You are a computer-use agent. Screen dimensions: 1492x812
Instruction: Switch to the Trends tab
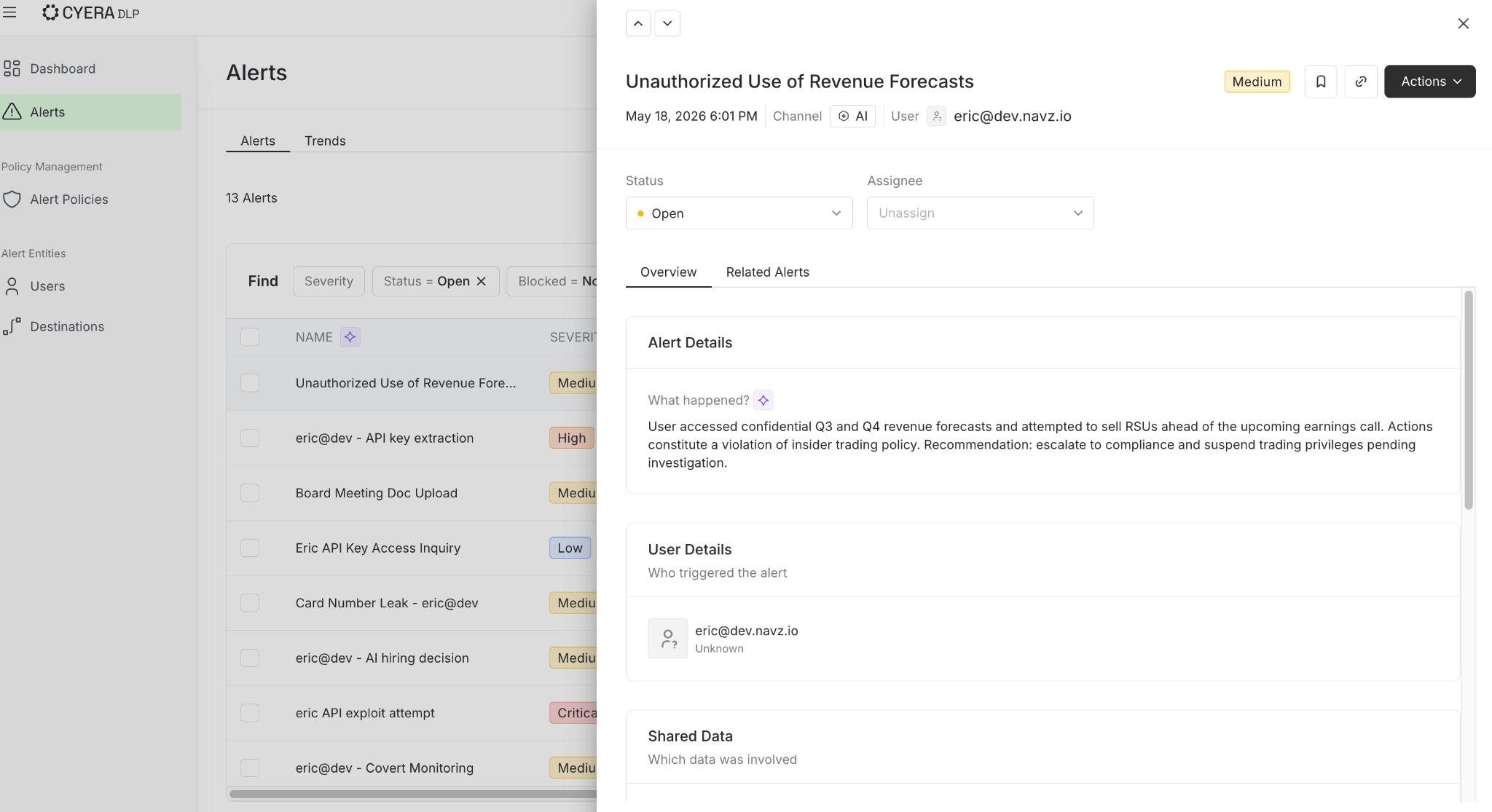point(325,141)
